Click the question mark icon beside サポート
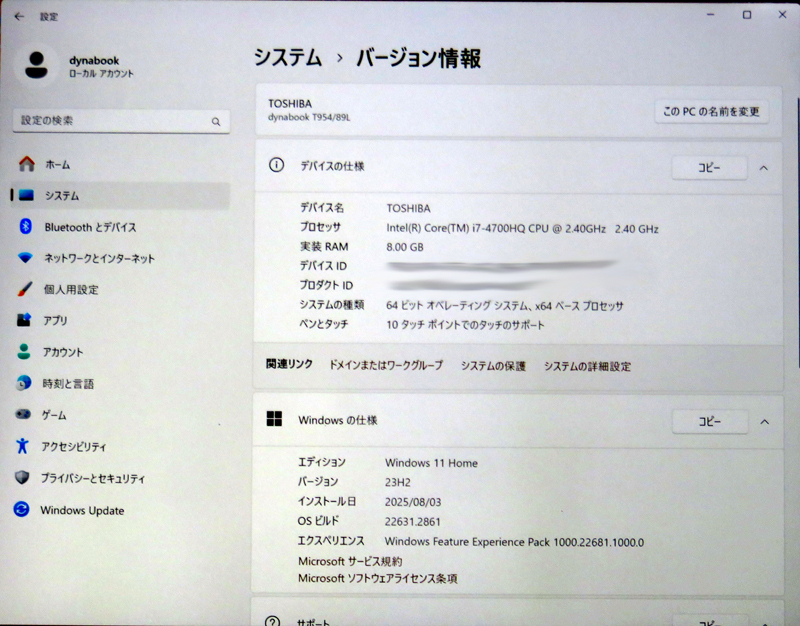Viewport: 800px width, 626px height. tap(272, 620)
